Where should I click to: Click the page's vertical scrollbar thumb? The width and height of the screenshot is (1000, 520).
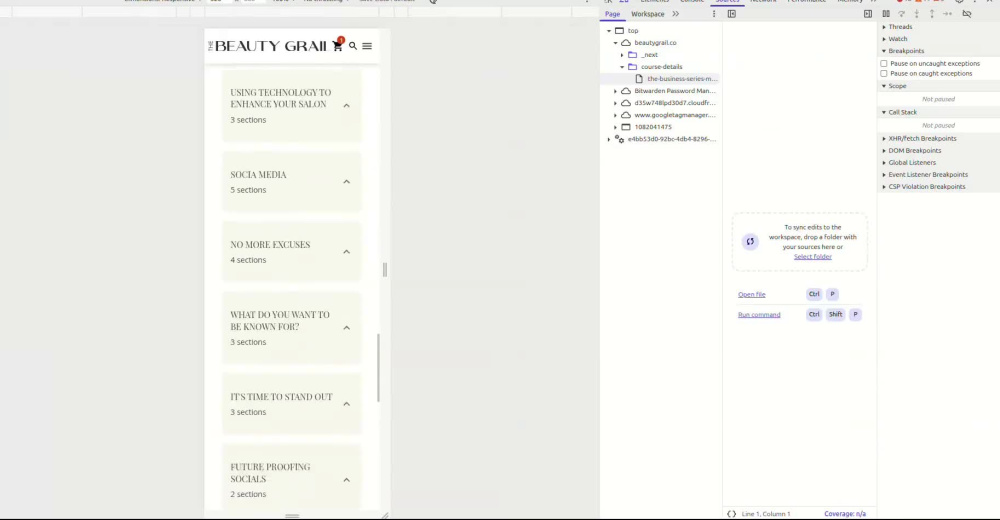point(378,368)
